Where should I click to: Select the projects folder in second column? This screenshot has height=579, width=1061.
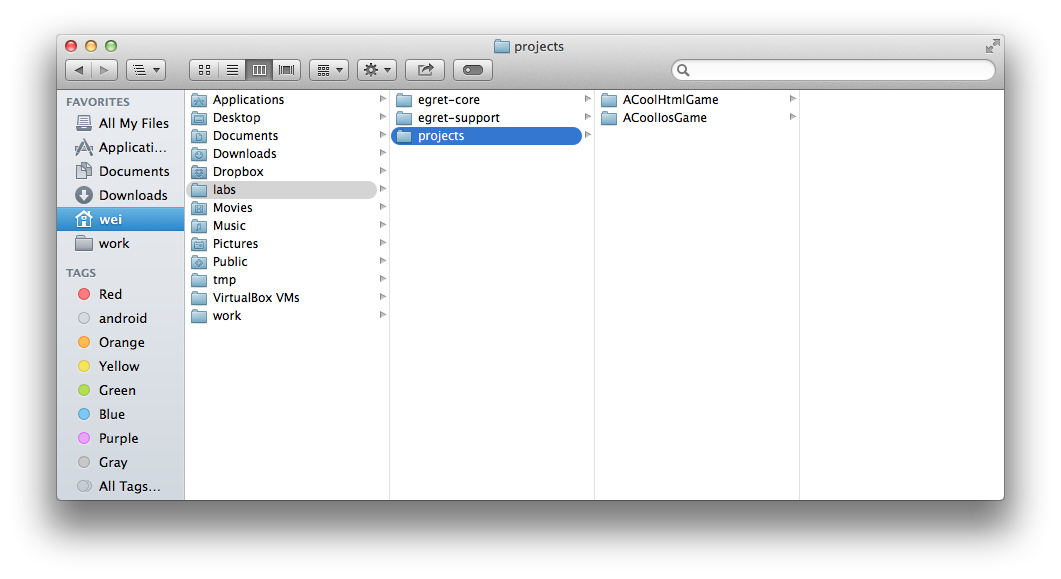[487, 135]
